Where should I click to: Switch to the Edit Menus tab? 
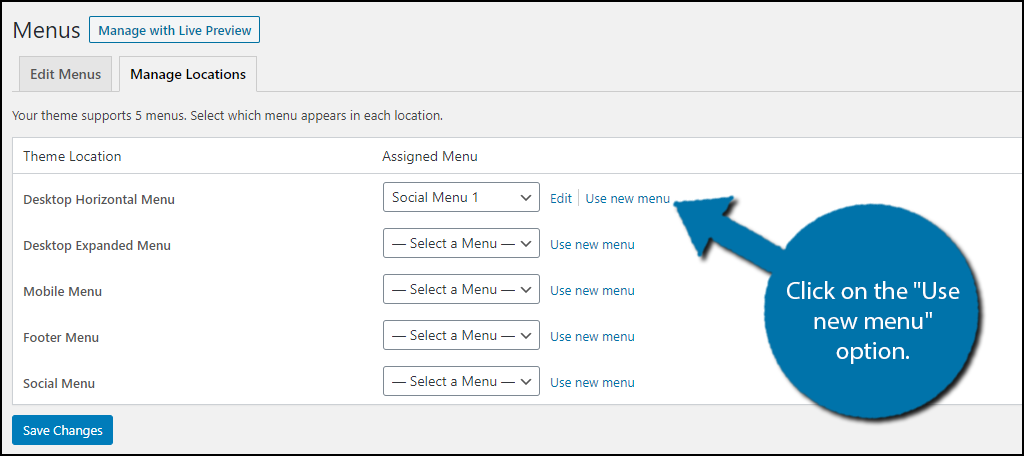click(x=65, y=74)
